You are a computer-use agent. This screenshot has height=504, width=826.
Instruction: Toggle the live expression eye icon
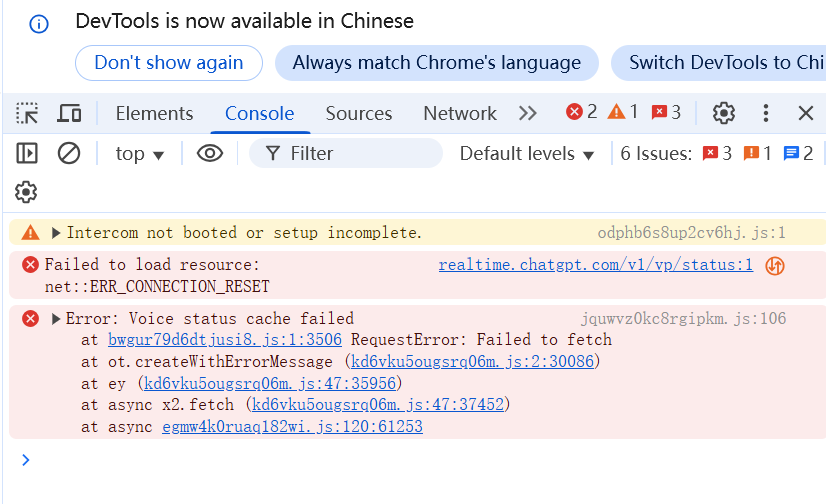(x=209, y=153)
